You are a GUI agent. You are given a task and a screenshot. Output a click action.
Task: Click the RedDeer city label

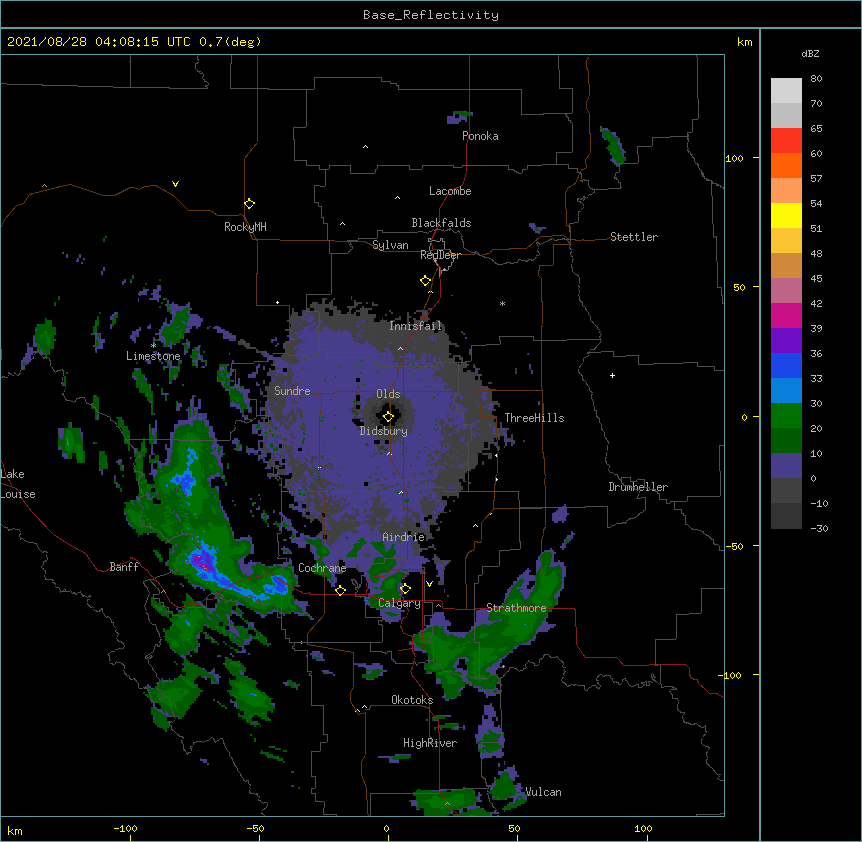[440, 255]
